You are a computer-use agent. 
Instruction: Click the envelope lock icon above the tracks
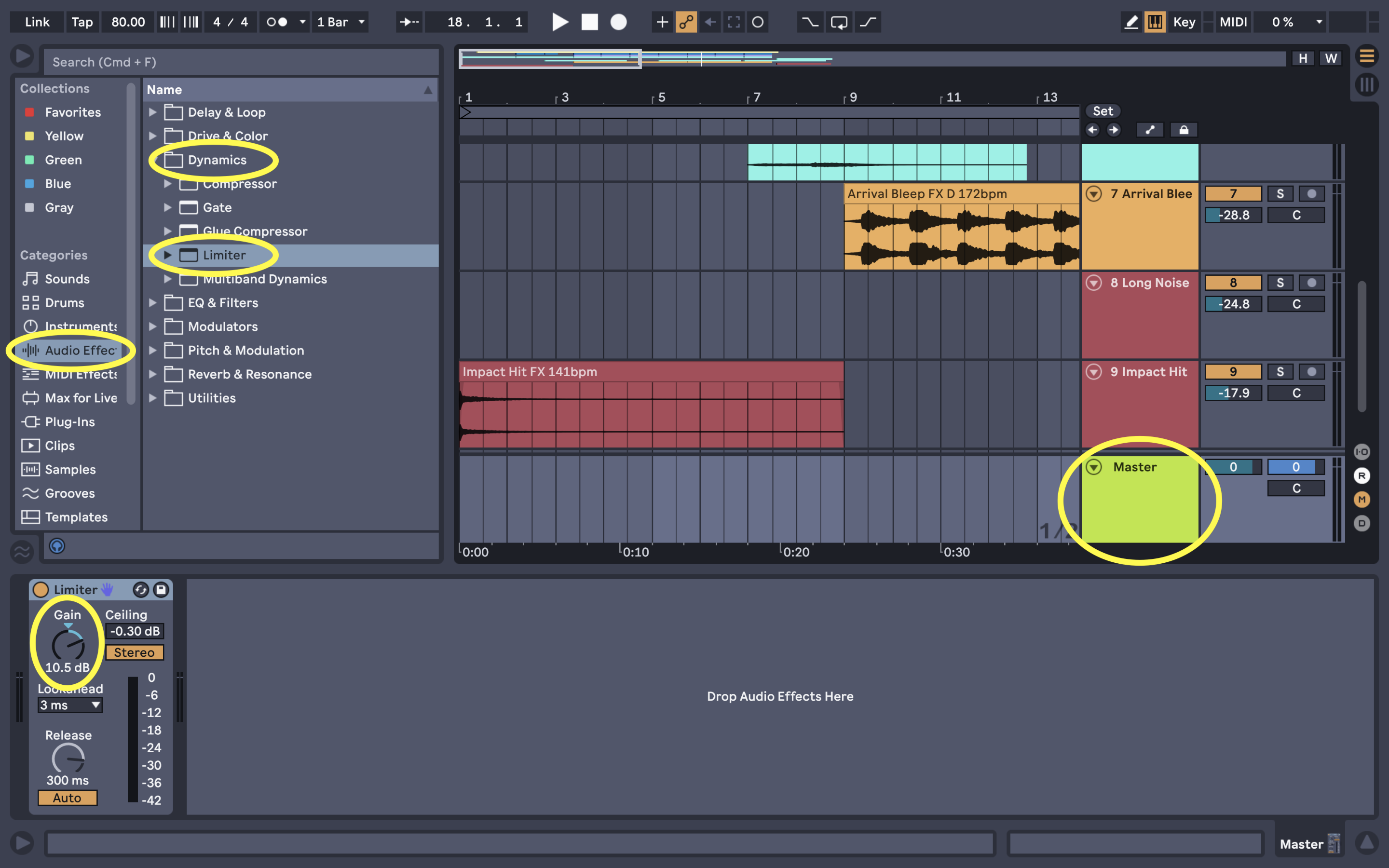click(x=1184, y=130)
